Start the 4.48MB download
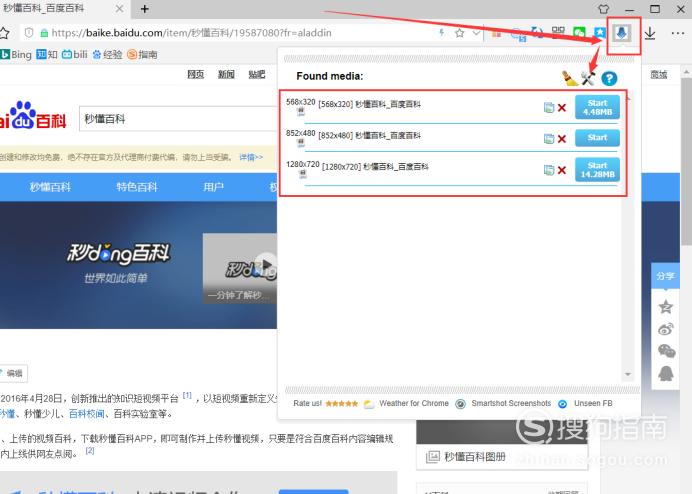The image size is (692, 494). tap(597, 107)
